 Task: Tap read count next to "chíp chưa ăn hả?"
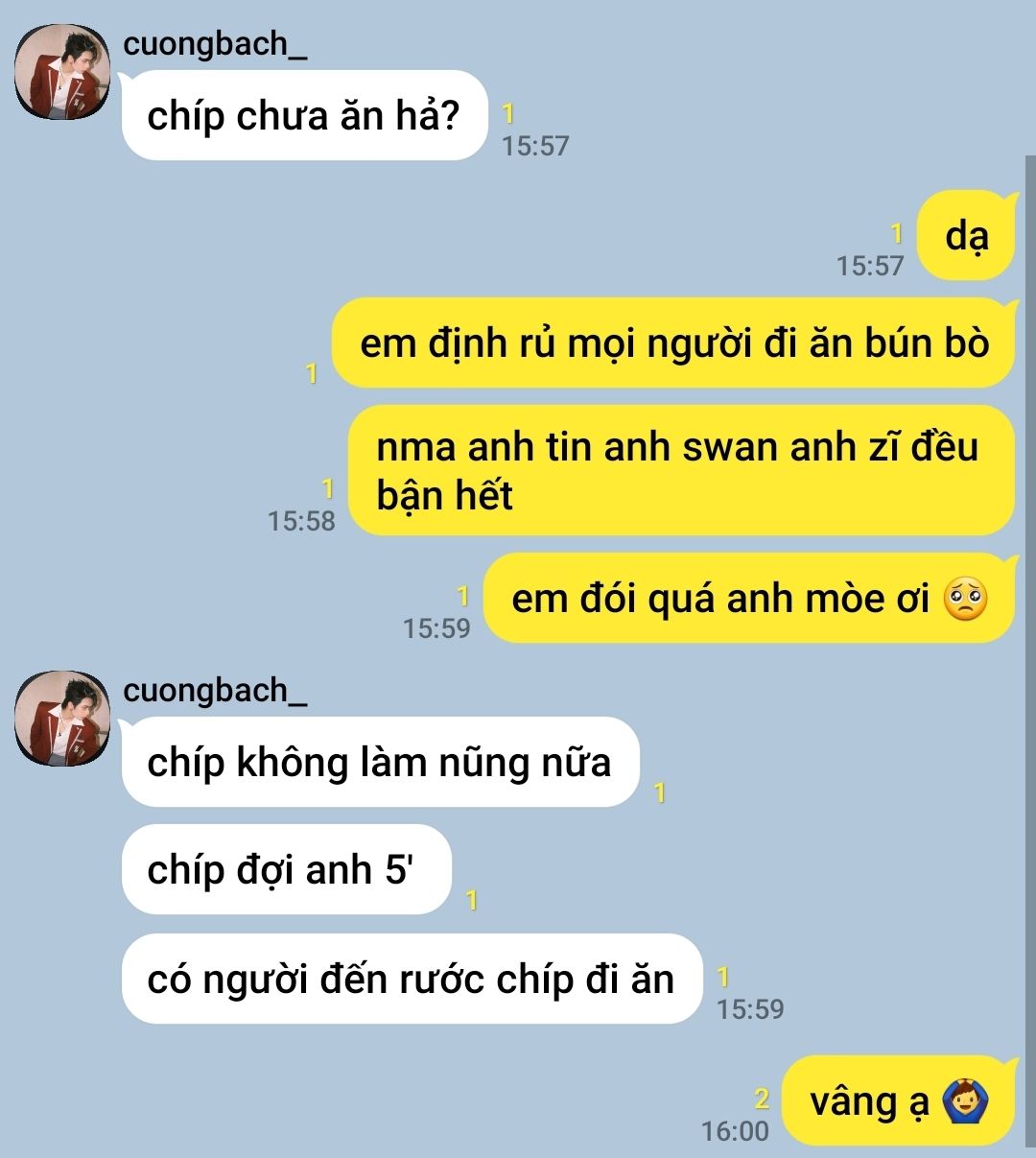click(x=508, y=113)
